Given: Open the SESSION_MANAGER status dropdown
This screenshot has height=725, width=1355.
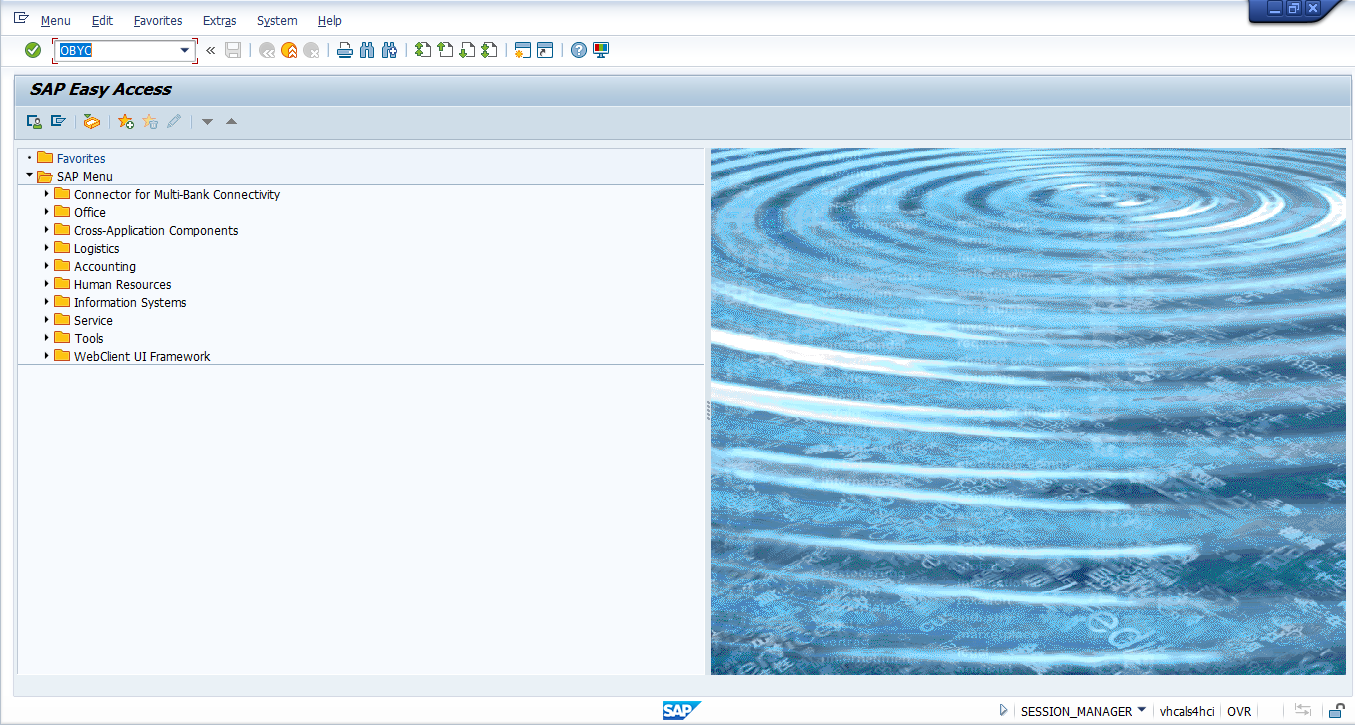Looking at the screenshot, I should pyautogui.click(x=1141, y=711).
